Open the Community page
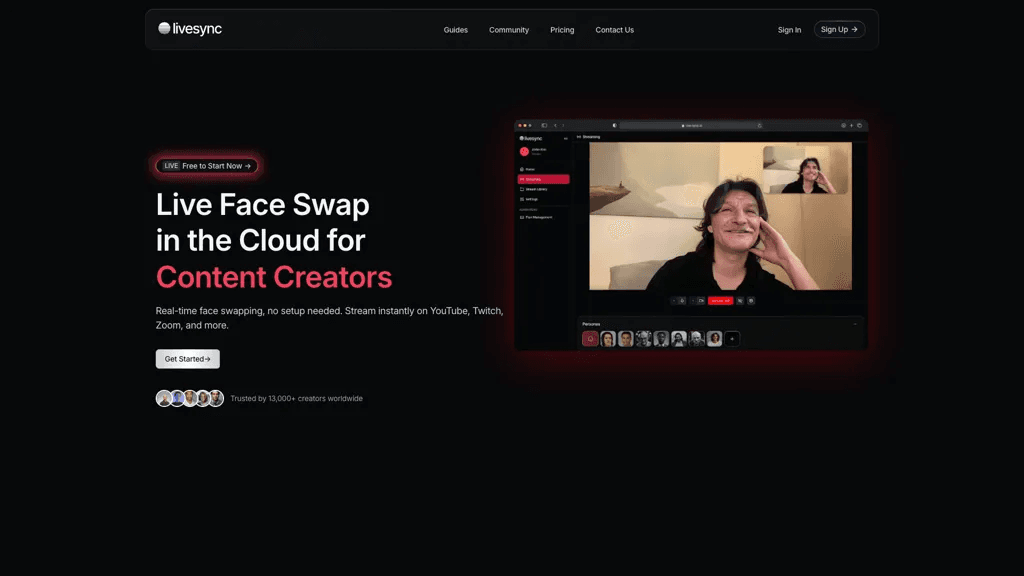1024x576 pixels. [509, 30]
